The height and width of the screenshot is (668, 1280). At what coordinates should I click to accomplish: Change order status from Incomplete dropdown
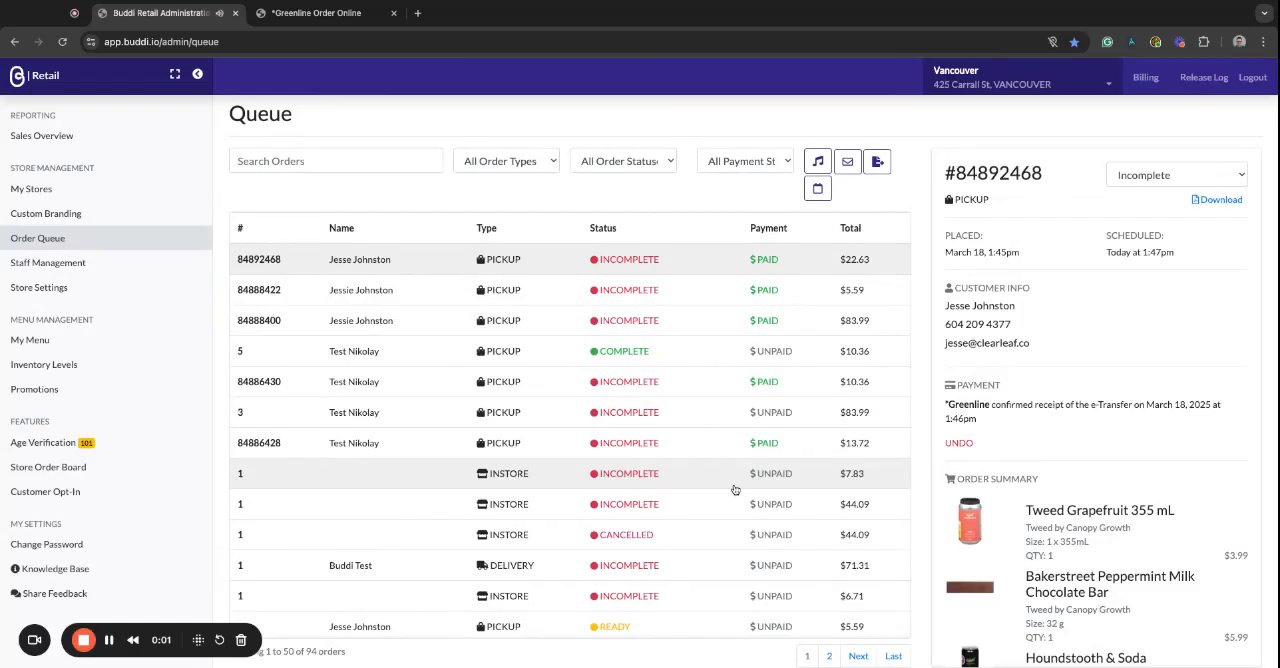click(x=1177, y=175)
